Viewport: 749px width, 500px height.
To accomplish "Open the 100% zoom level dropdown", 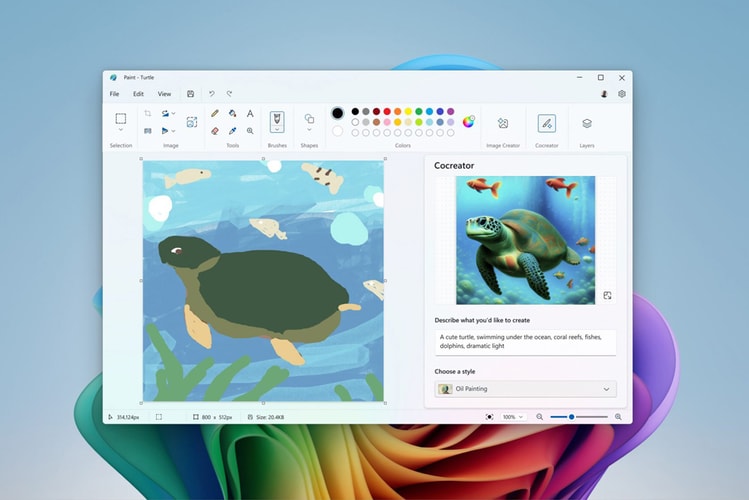I will click(x=513, y=417).
